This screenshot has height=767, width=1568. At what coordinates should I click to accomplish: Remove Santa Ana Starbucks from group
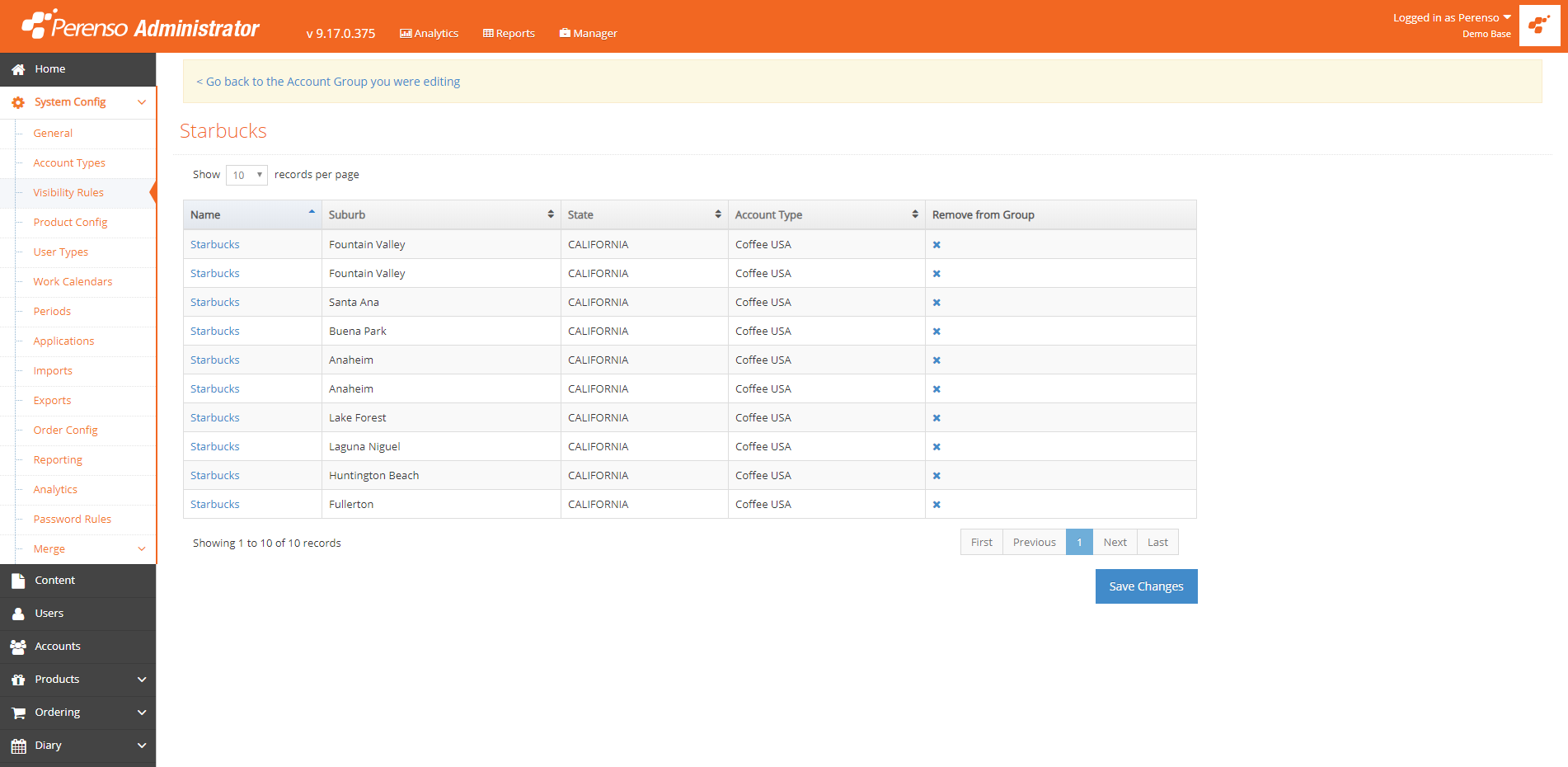coord(937,303)
